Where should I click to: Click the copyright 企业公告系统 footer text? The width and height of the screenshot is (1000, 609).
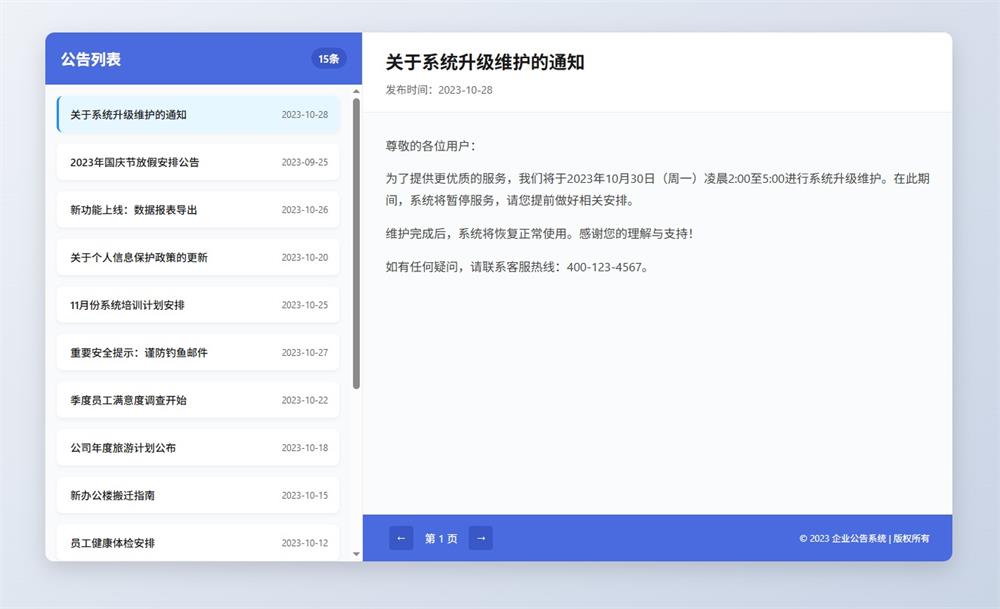coord(864,538)
